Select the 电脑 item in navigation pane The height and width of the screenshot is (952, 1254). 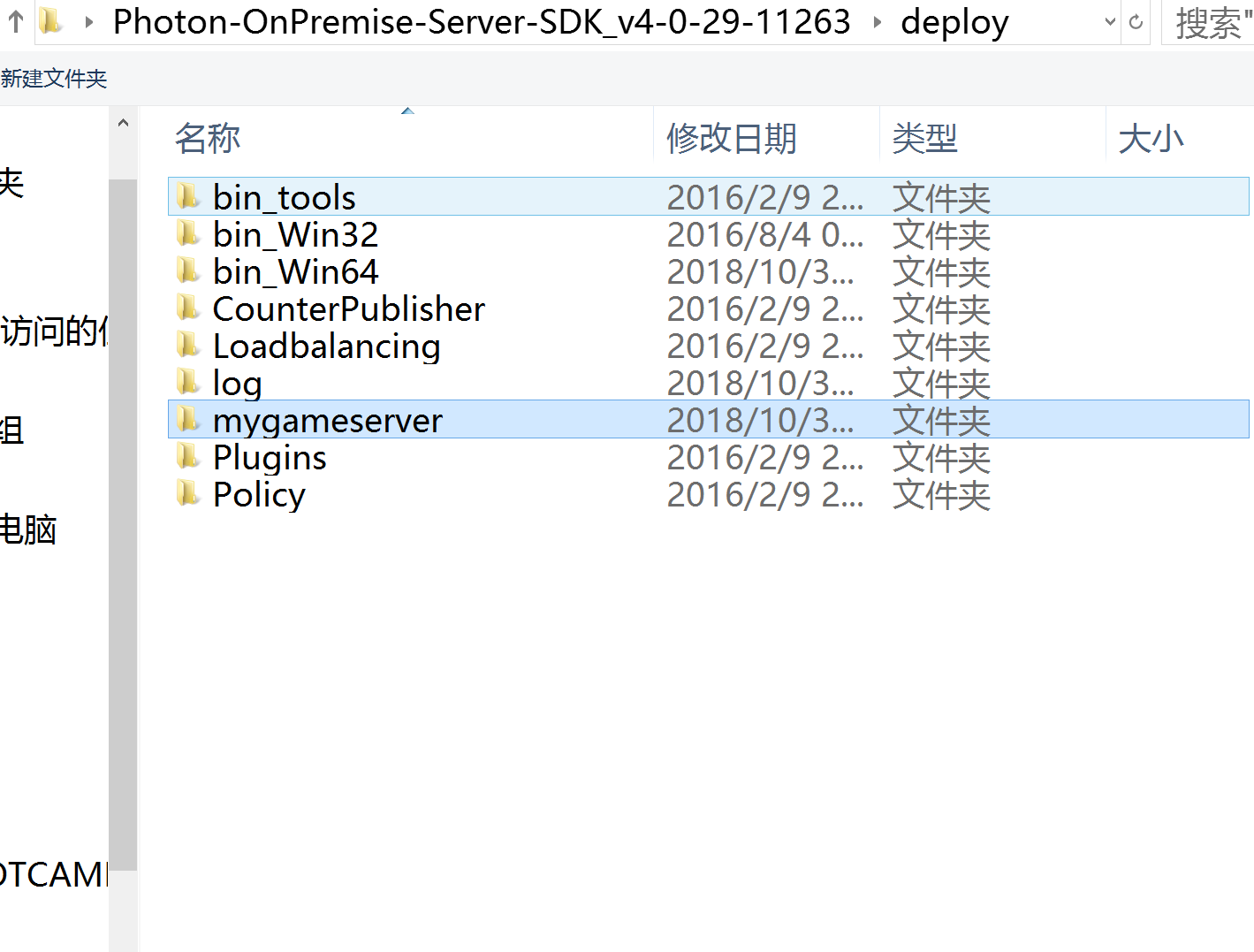28,529
